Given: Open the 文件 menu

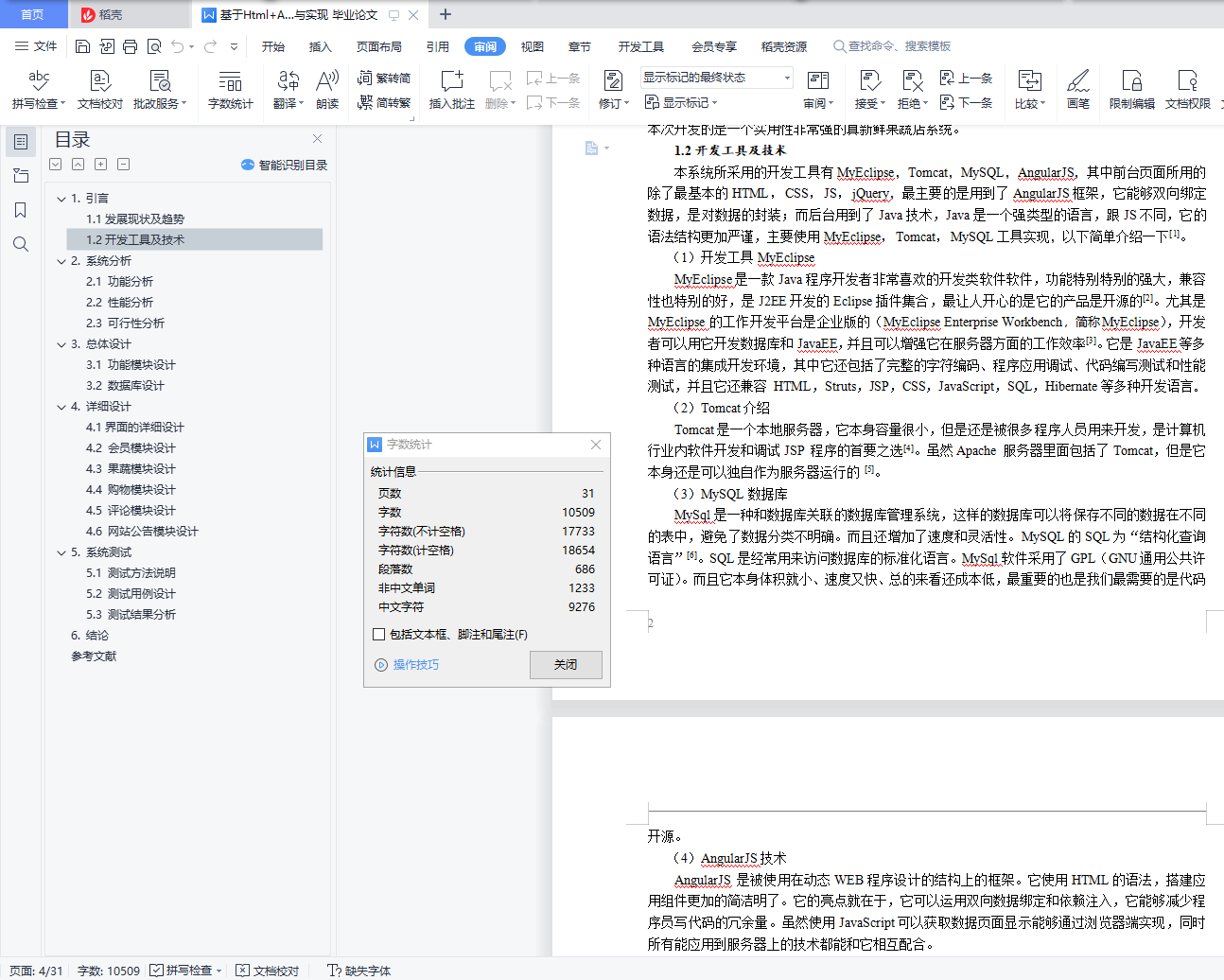Looking at the screenshot, I should click(x=36, y=46).
